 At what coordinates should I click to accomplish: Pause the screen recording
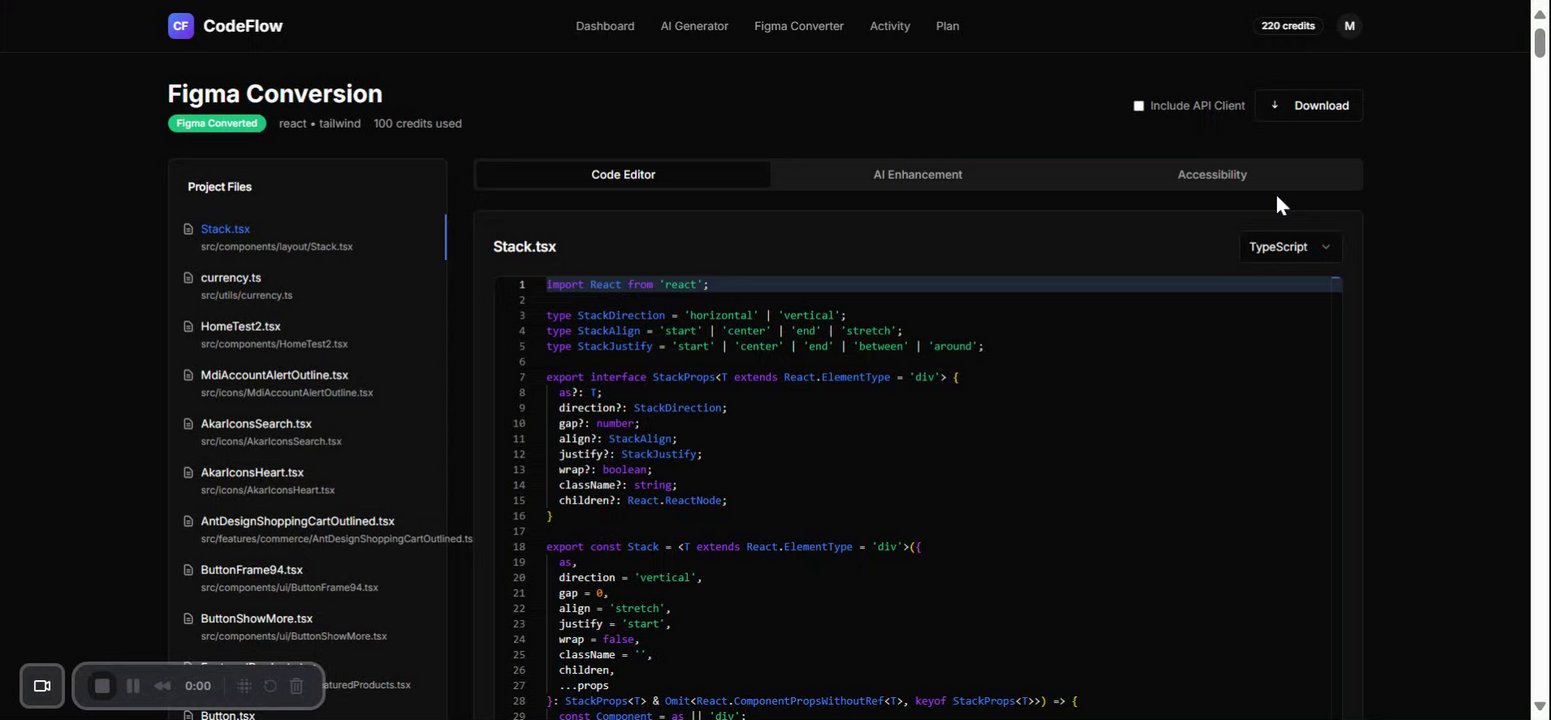[x=132, y=686]
